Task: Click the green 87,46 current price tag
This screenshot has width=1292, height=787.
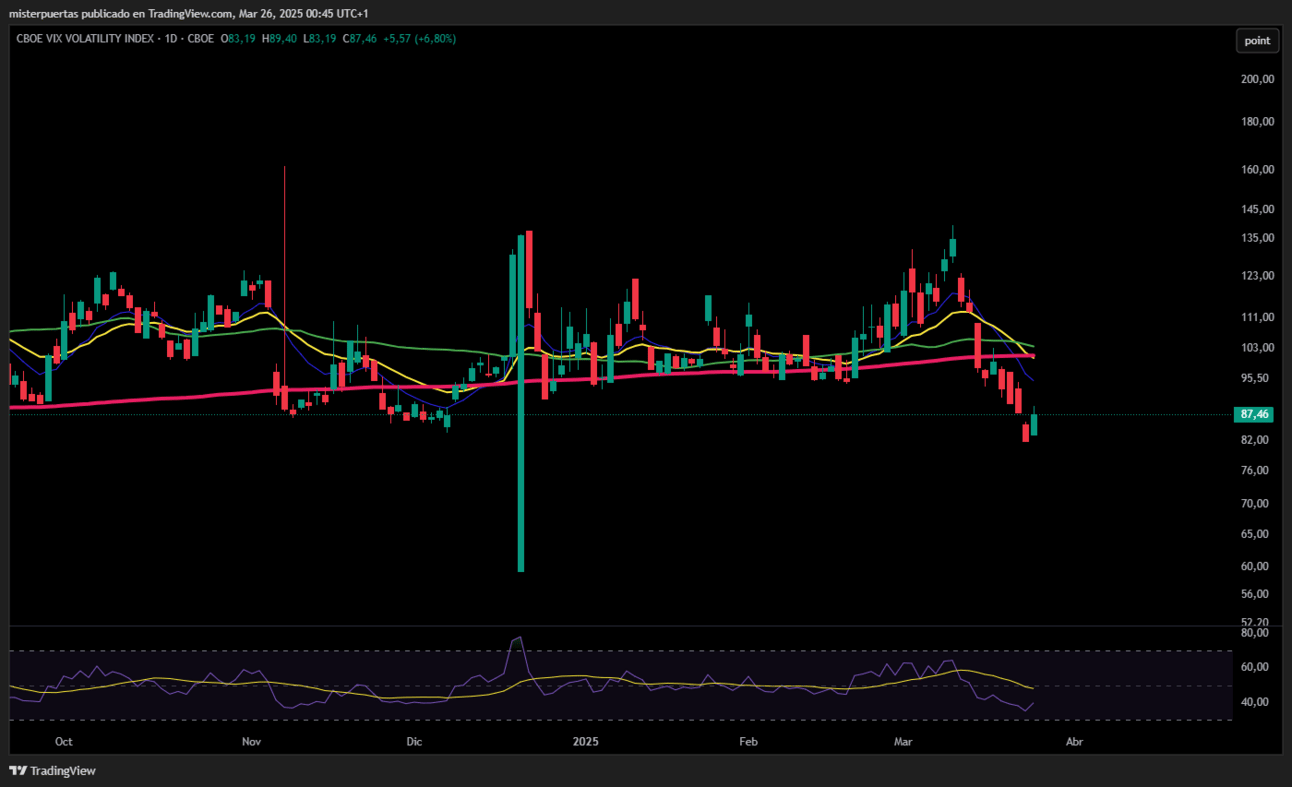Action: click(x=1254, y=414)
